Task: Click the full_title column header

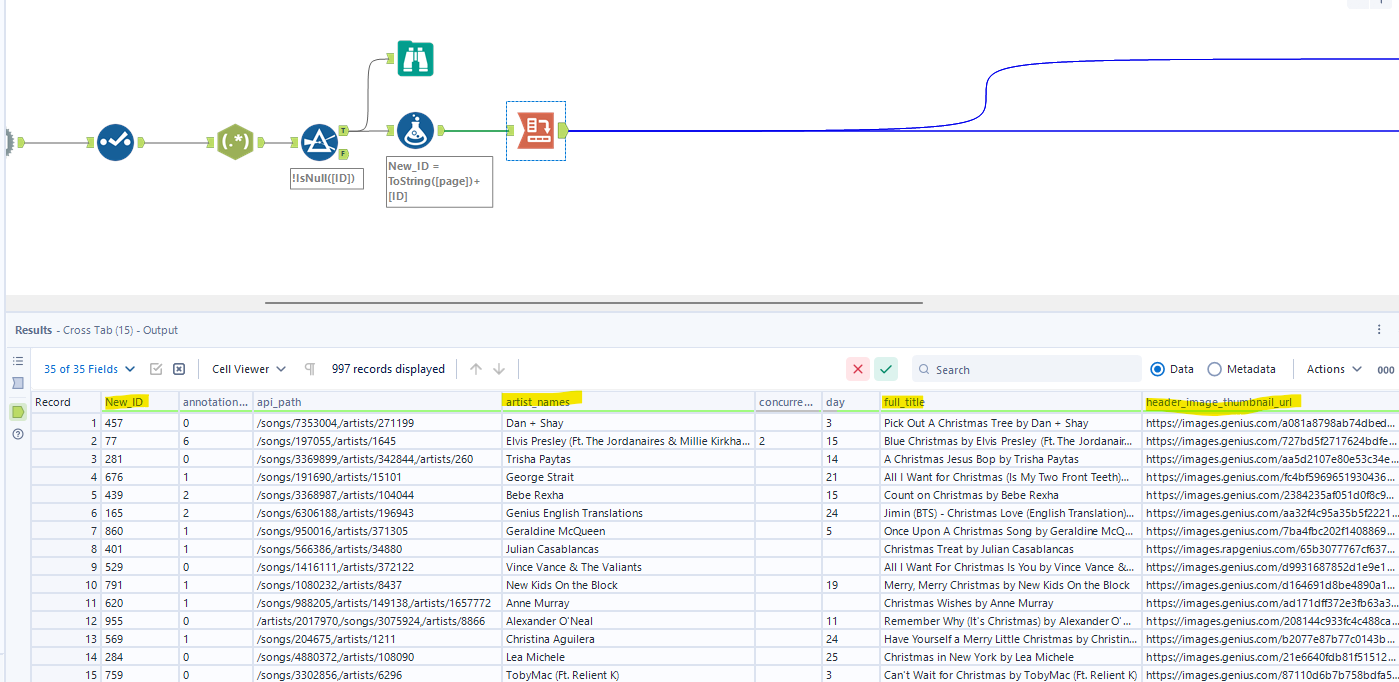Action: [904, 402]
